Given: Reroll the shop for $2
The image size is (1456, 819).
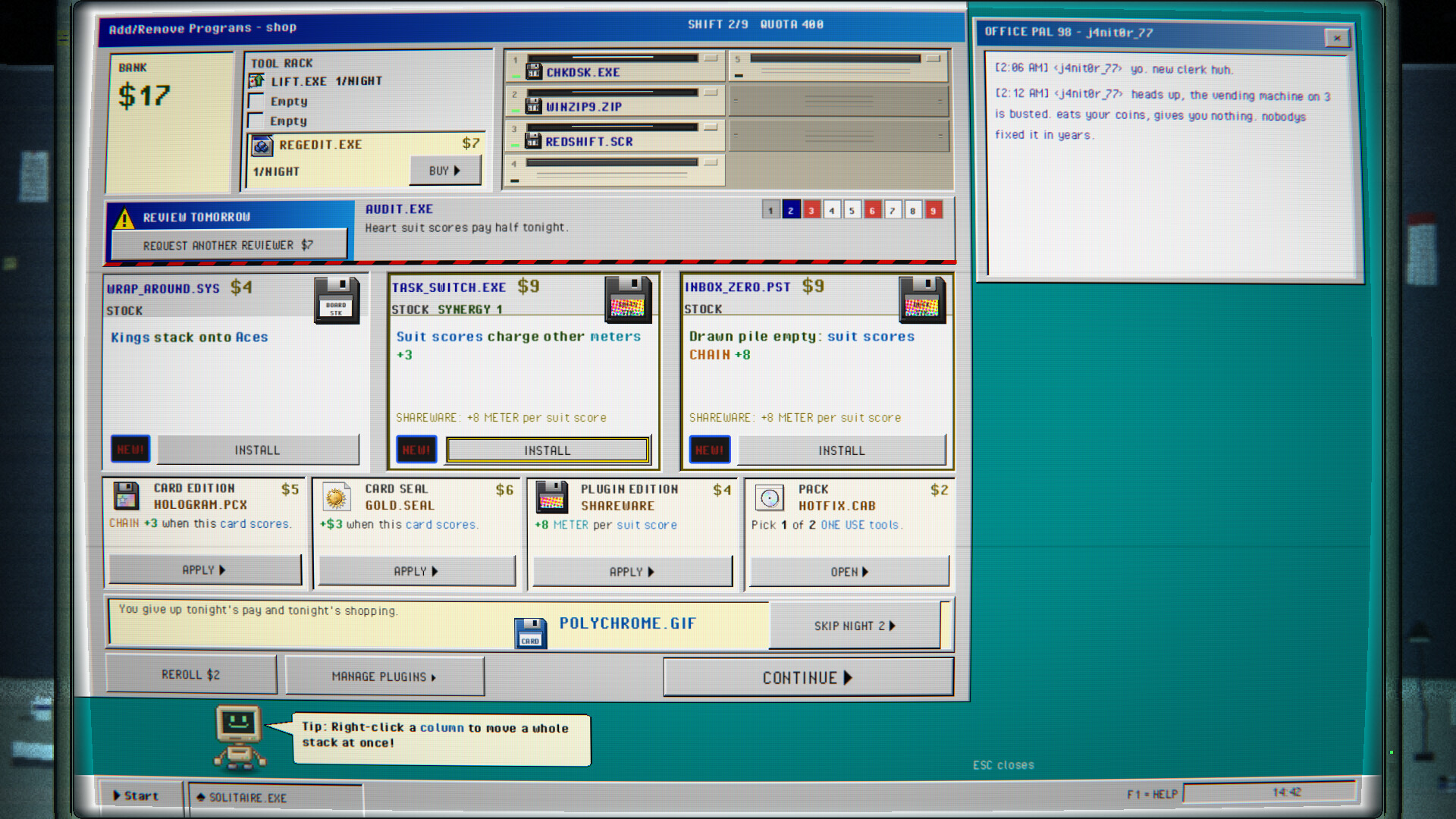Looking at the screenshot, I should (191, 675).
